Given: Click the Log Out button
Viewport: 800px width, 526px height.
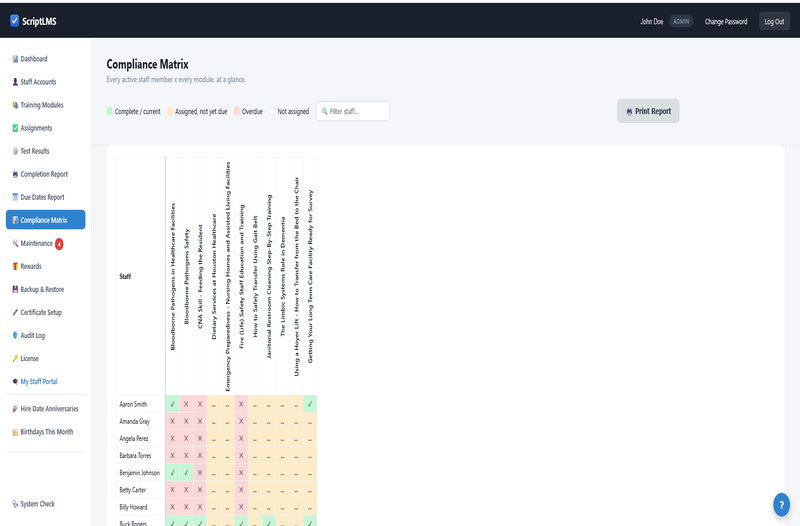Looking at the screenshot, I should (x=774, y=21).
